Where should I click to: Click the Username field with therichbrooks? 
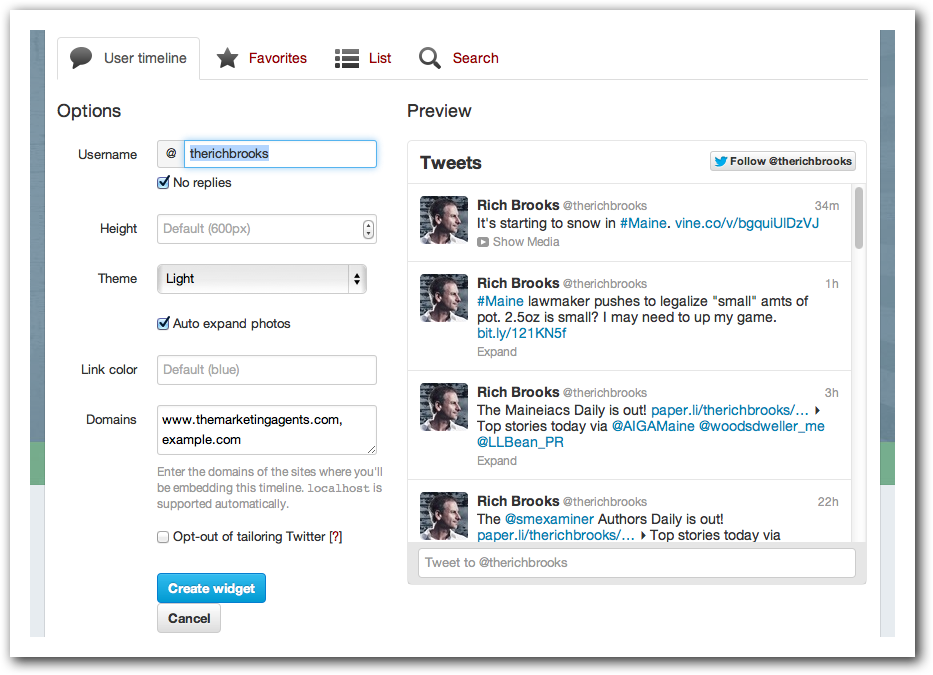pos(280,154)
